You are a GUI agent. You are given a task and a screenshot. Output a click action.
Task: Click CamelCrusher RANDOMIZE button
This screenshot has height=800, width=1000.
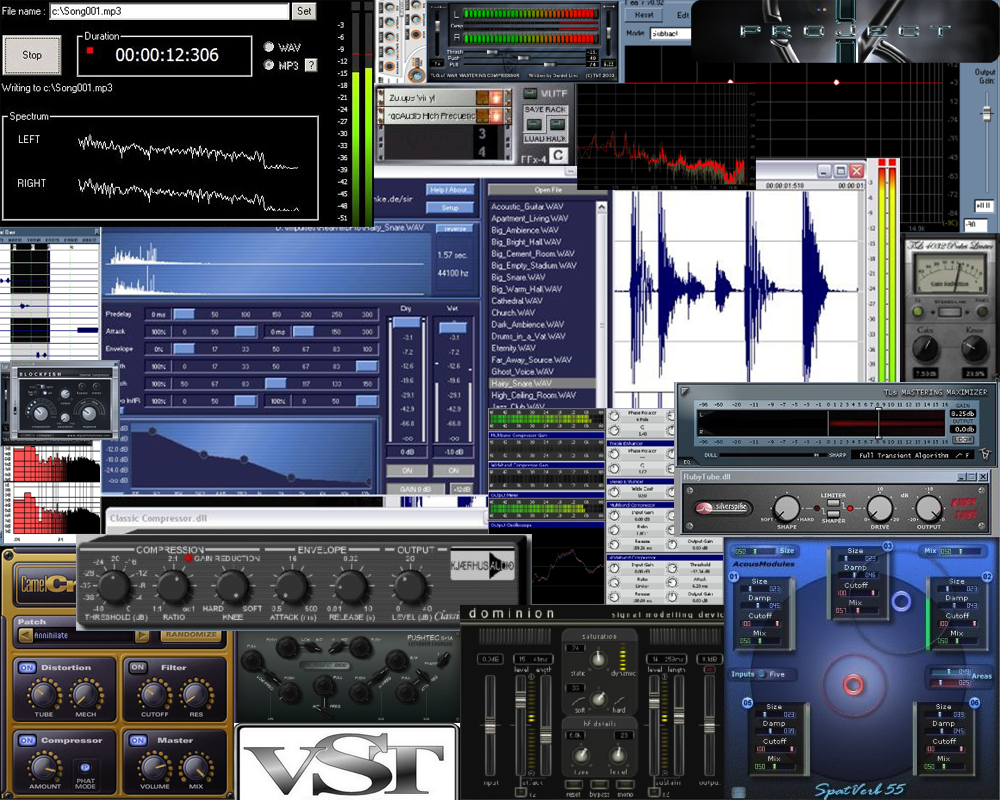click(x=191, y=635)
